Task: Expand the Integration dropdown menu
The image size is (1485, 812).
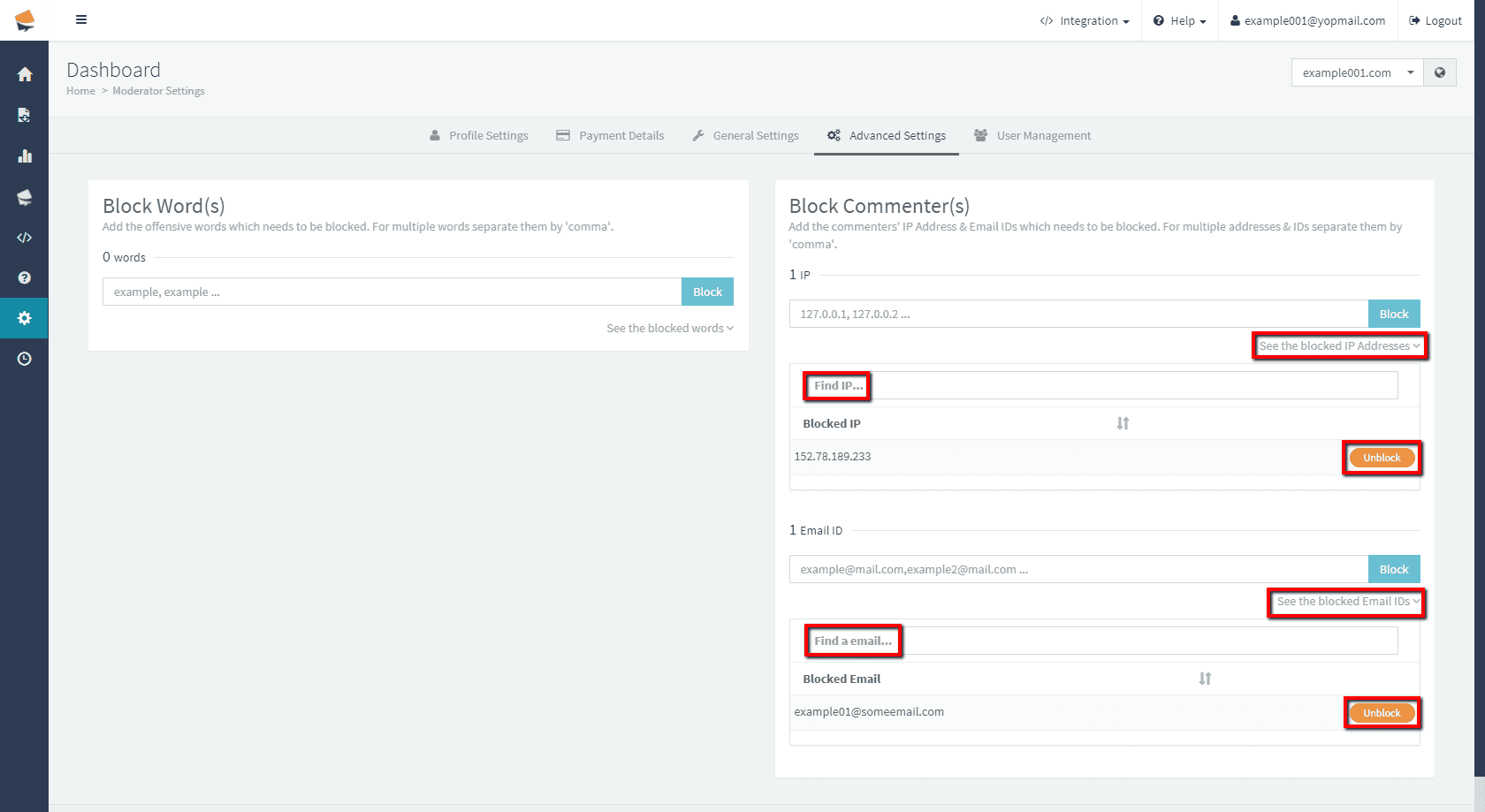Action: point(1085,21)
